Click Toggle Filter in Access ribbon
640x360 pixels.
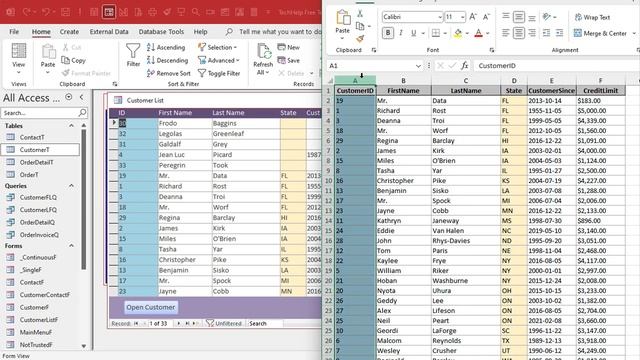(219, 73)
